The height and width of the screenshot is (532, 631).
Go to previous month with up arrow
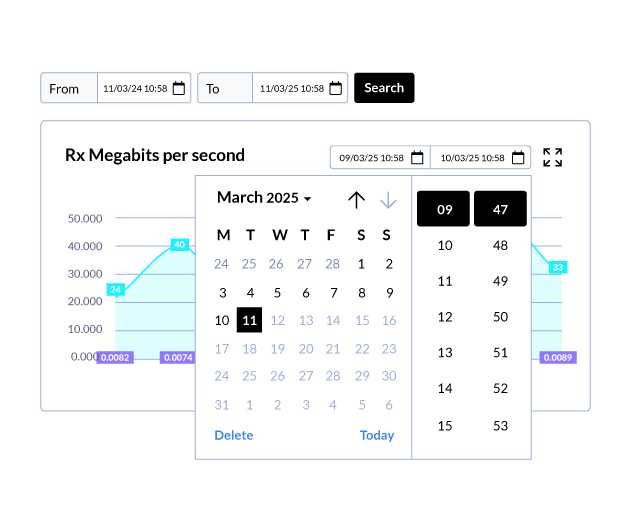pos(356,200)
